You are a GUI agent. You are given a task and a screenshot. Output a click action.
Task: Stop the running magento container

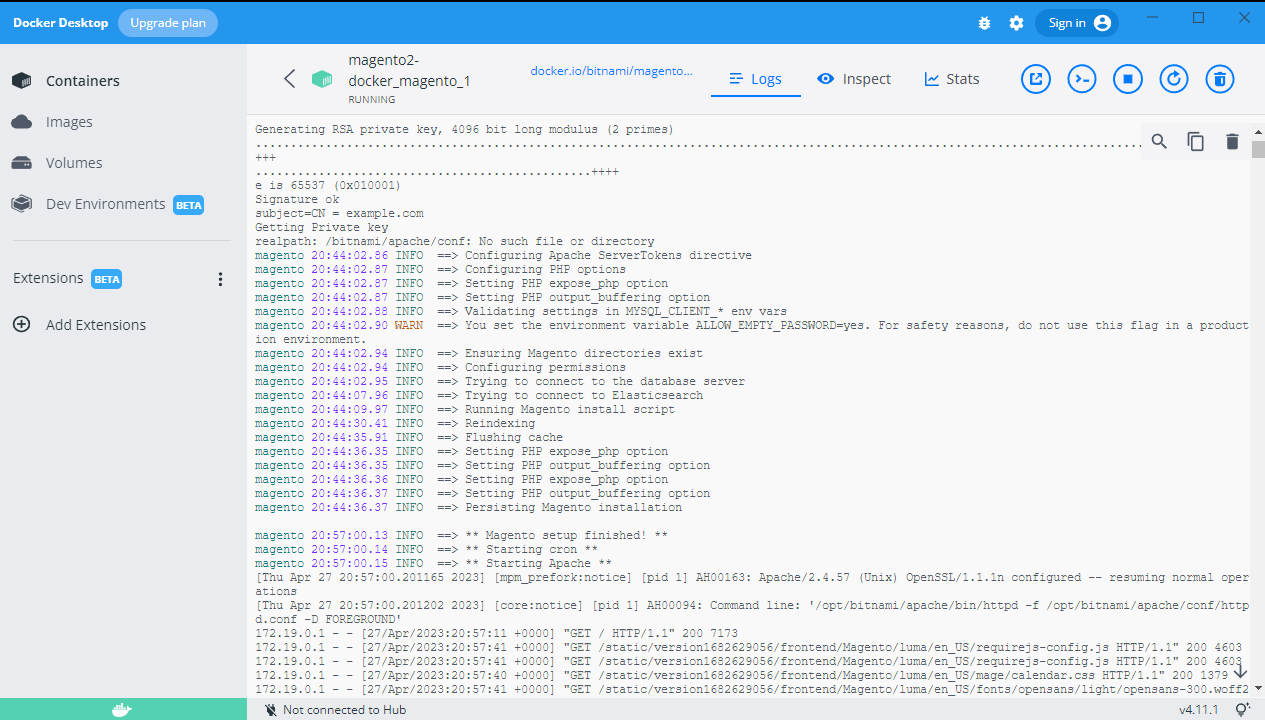click(1127, 78)
